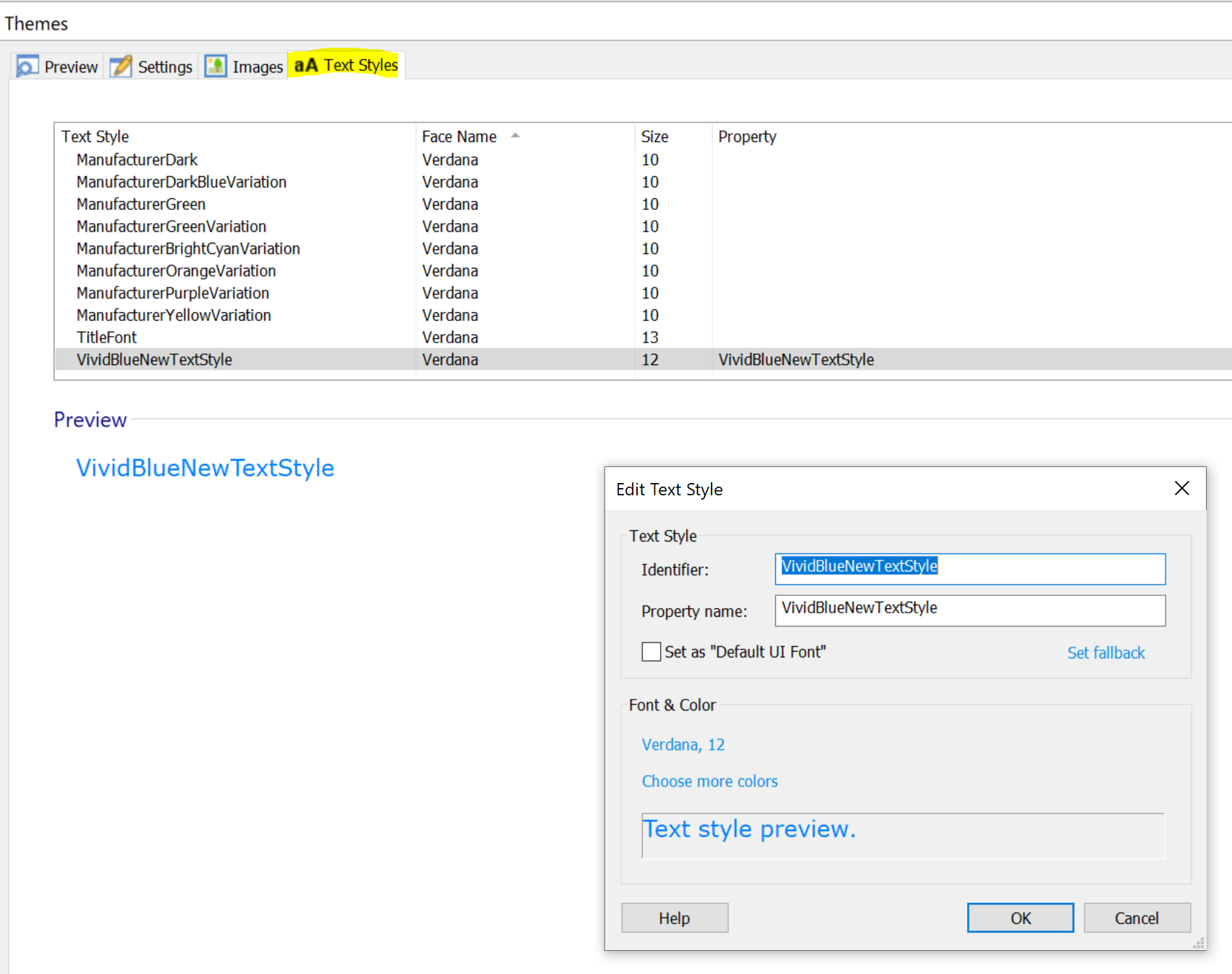Open the Images tab
This screenshot has width=1232, height=974.
click(257, 67)
